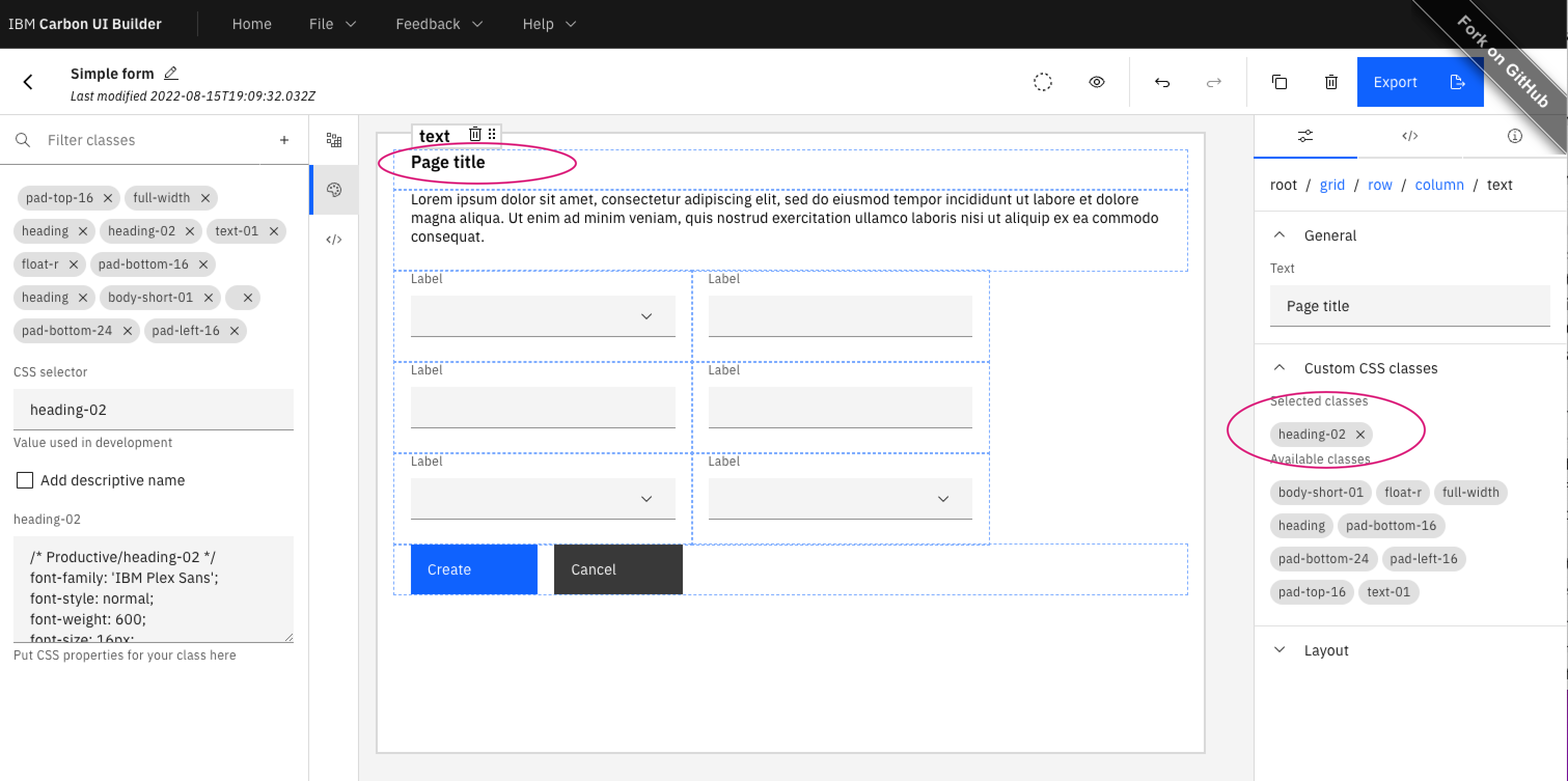
Task: Click the Filter classes search field
Action: pyautogui.click(x=152, y=140)
